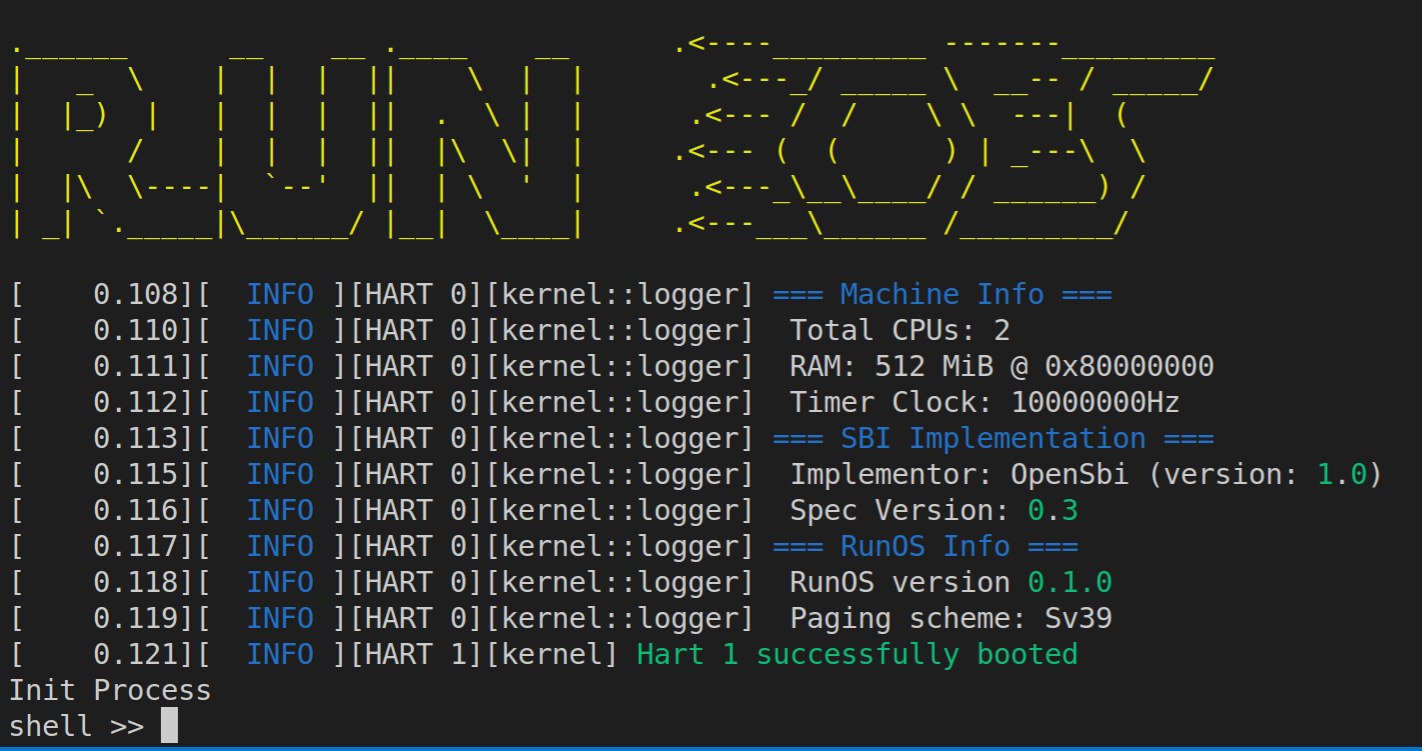Screen dimensions: 1422x751
Task: Click the timestamp '0.117'
Action: point(135,546)
